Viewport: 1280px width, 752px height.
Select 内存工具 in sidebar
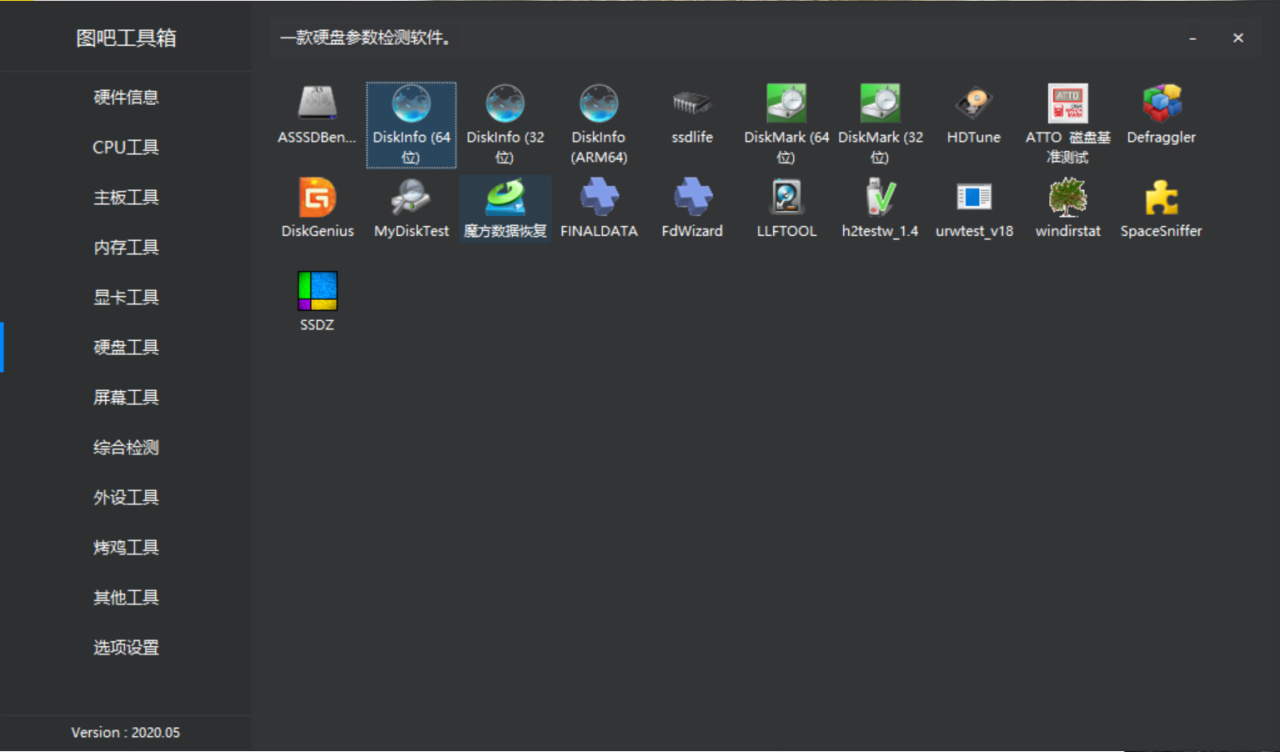126,247
